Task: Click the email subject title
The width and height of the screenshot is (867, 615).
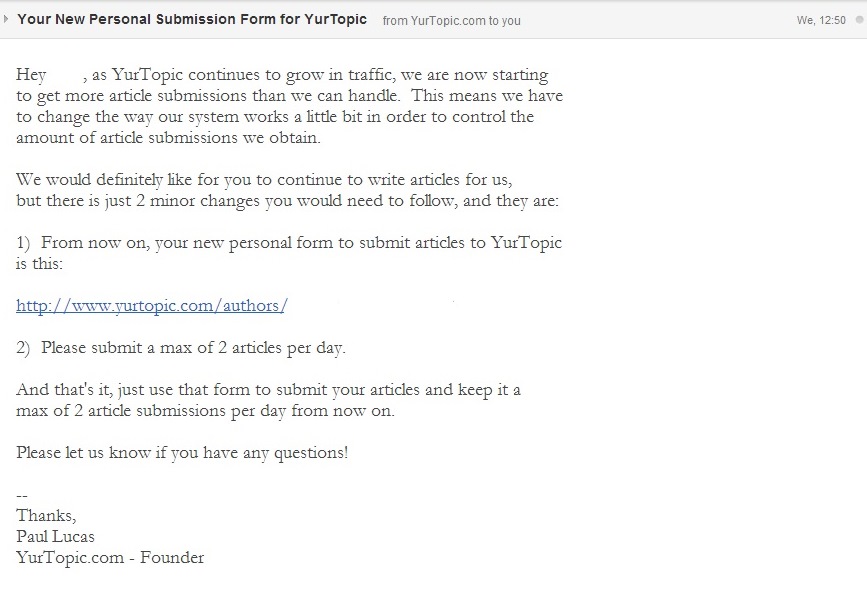Action: click(192, 19)
